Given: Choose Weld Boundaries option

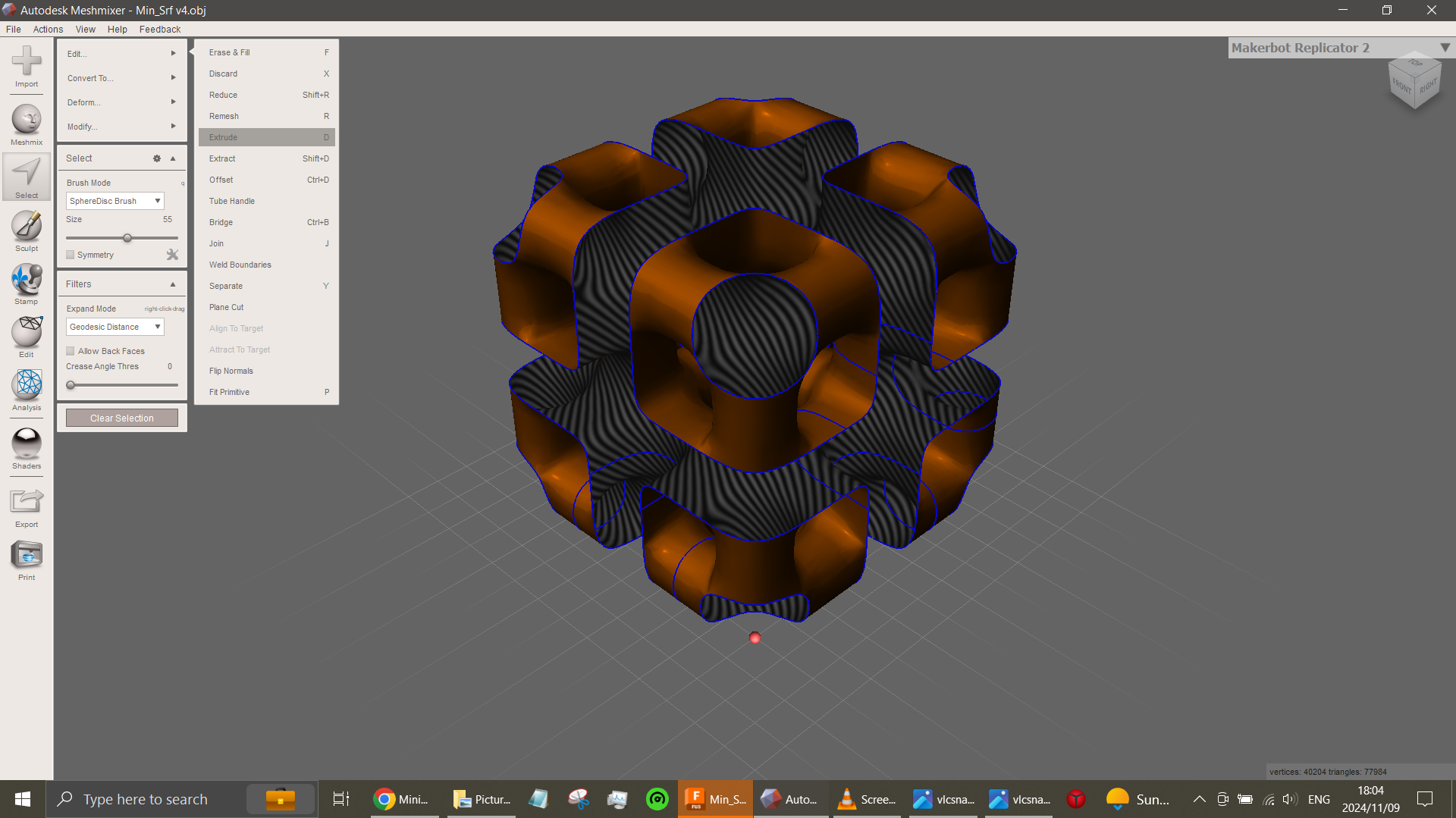Looking at the screenshot, I should click(267, 265).
